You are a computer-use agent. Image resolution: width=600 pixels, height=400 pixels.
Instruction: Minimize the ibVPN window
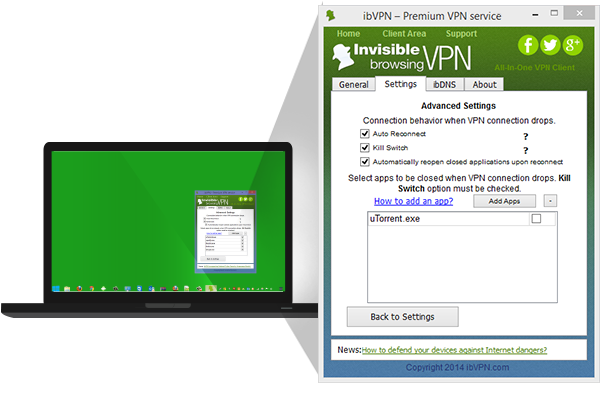point(535,15)
